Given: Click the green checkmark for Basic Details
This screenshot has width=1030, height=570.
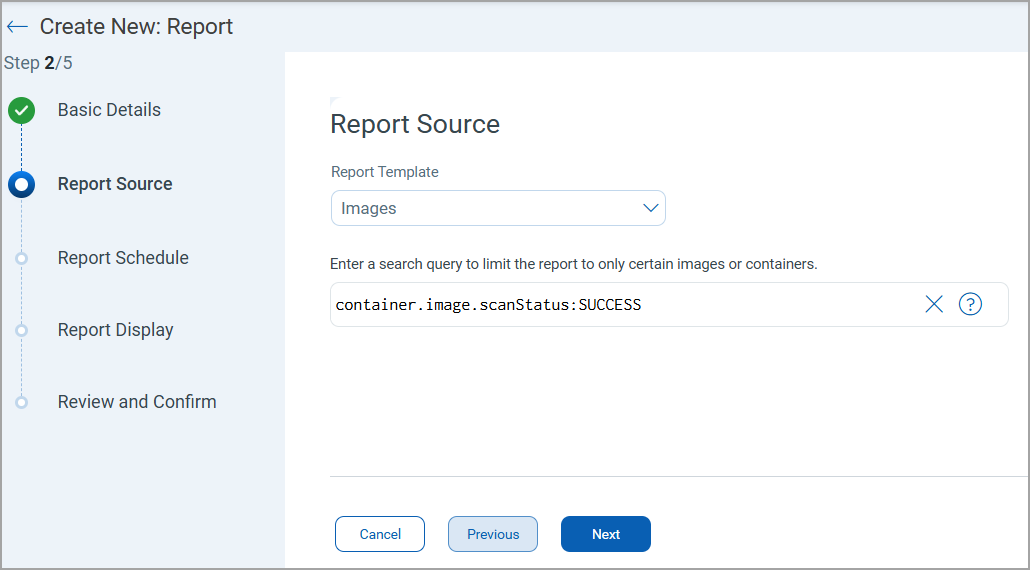Looking at the screenshot, I should tap(21, 111).
